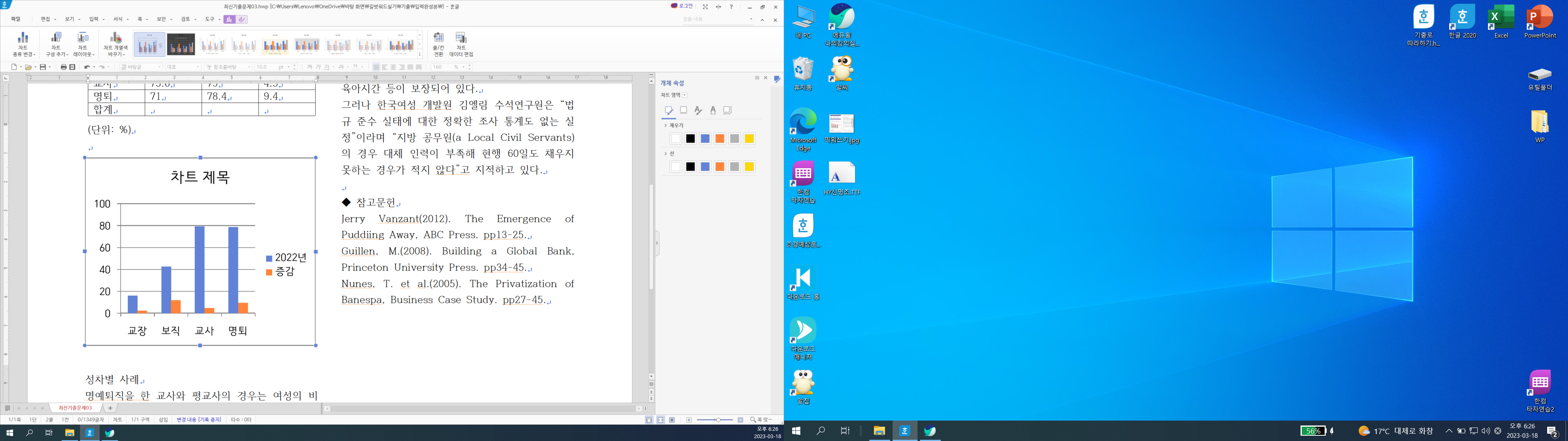The image size is (1568, 441).
Task: Pick orange fill swatch under 채우기
Action: pyautogui.click(x=719, y=139)
